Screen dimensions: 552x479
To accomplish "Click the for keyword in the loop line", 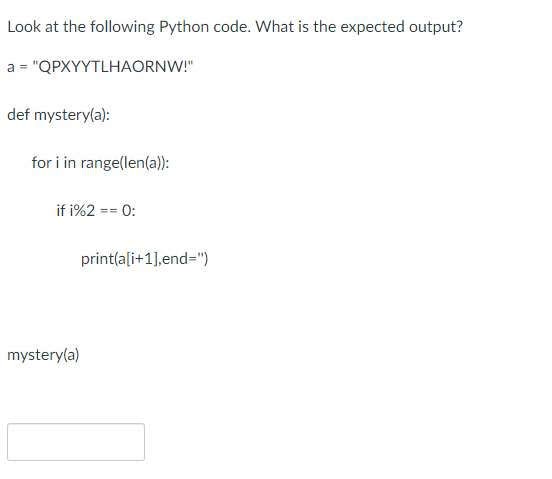I will click(42, 162).
